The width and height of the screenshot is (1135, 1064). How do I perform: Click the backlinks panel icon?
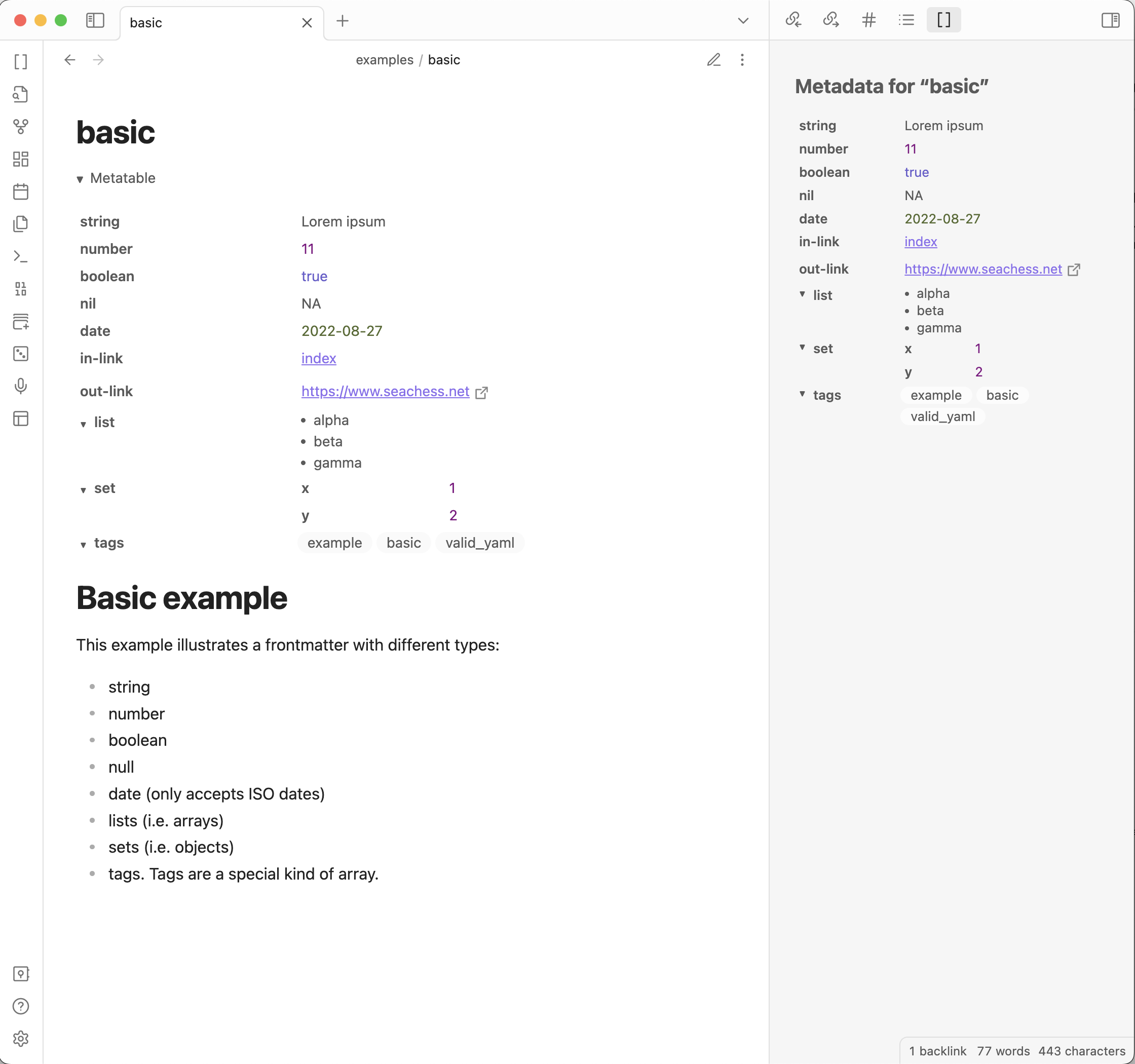(792, 20)
